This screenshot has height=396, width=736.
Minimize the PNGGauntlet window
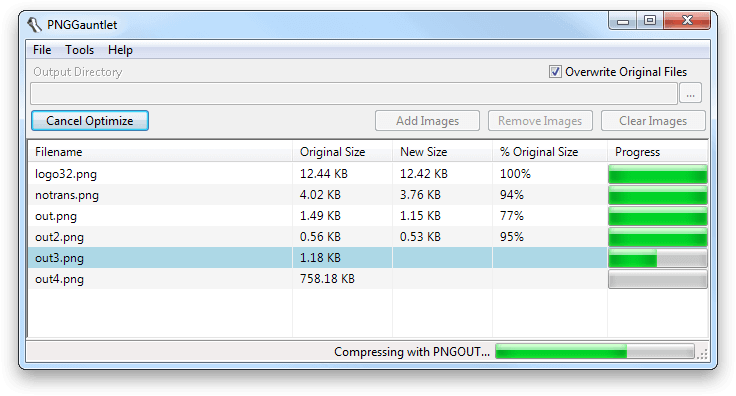[622, 21]
